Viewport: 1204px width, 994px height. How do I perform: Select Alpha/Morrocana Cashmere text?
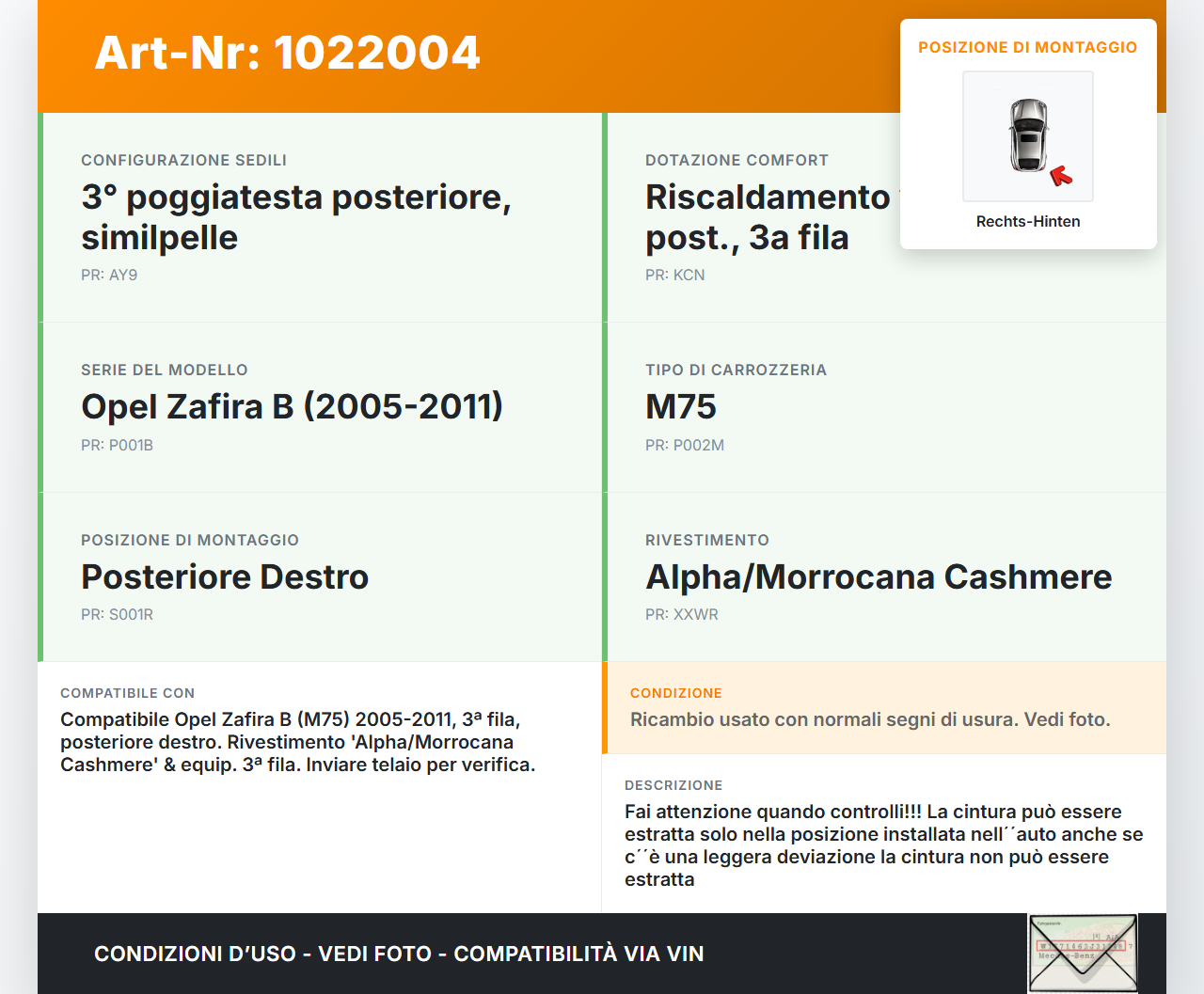pyautogui.click(x=879, y=576)
